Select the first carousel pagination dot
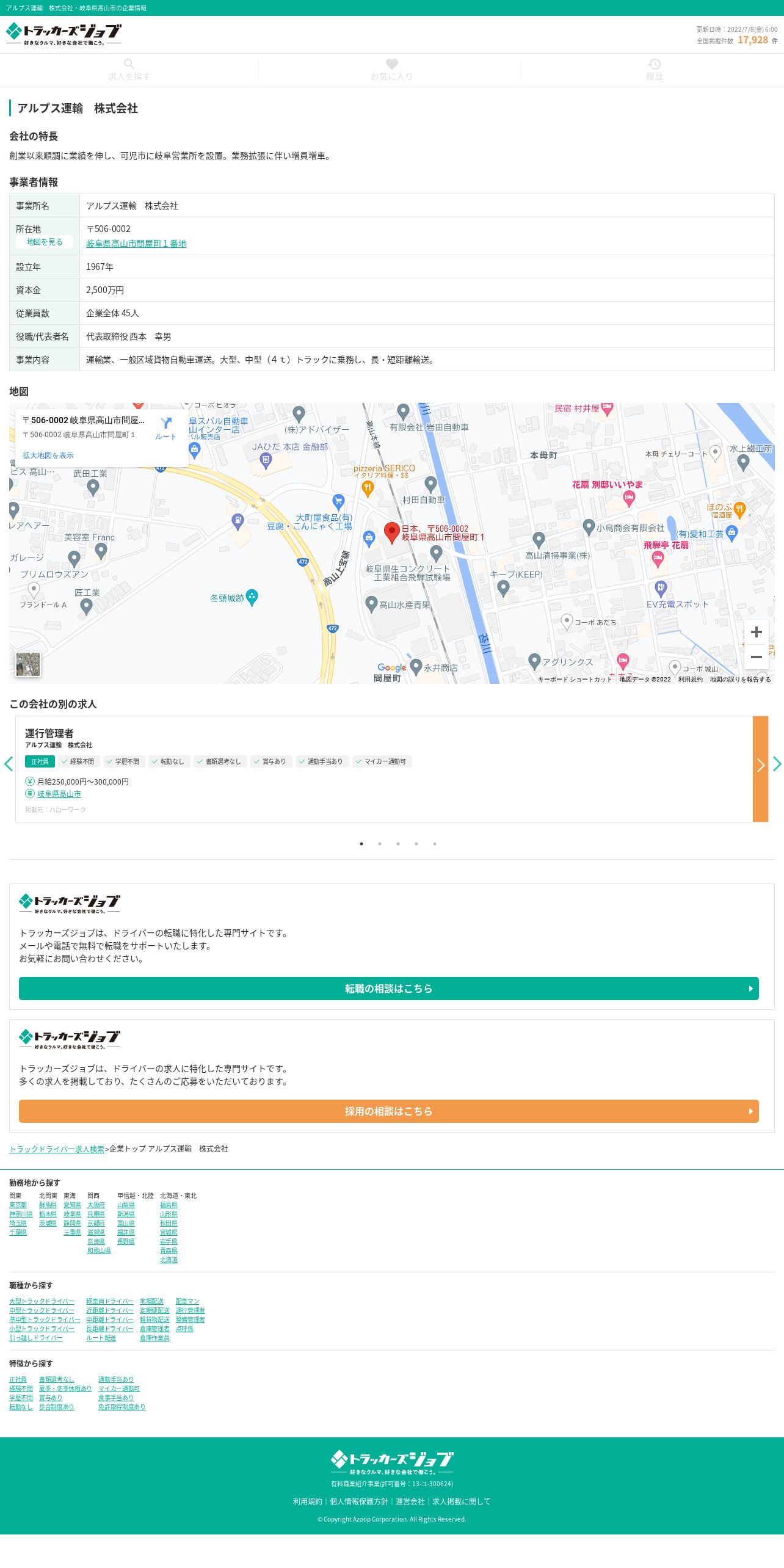 coord(361,844)
